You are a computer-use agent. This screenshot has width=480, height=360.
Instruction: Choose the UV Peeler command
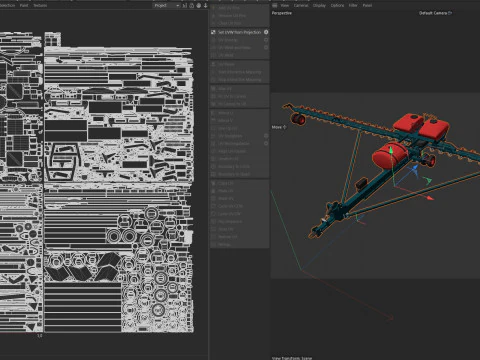click(x=239, y=64)
